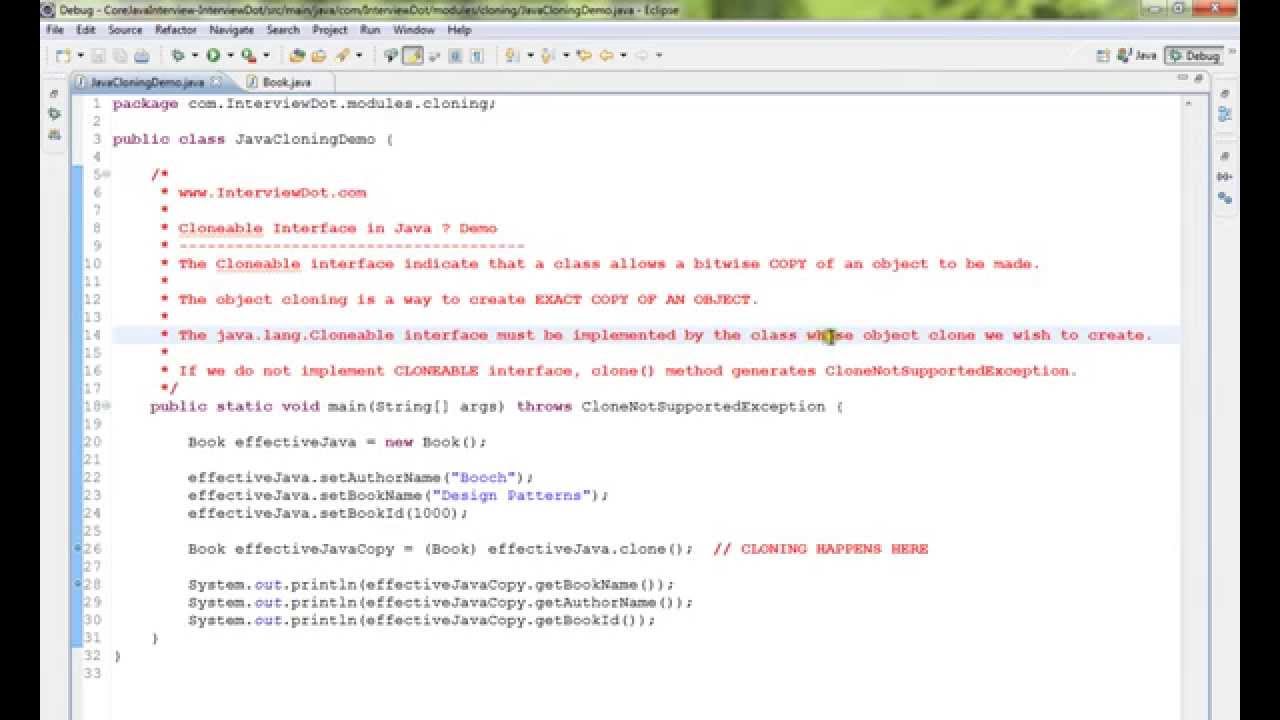This screenshot has width=1280, height=720.
Task: Open the Source menu
Action: (125, 30)
